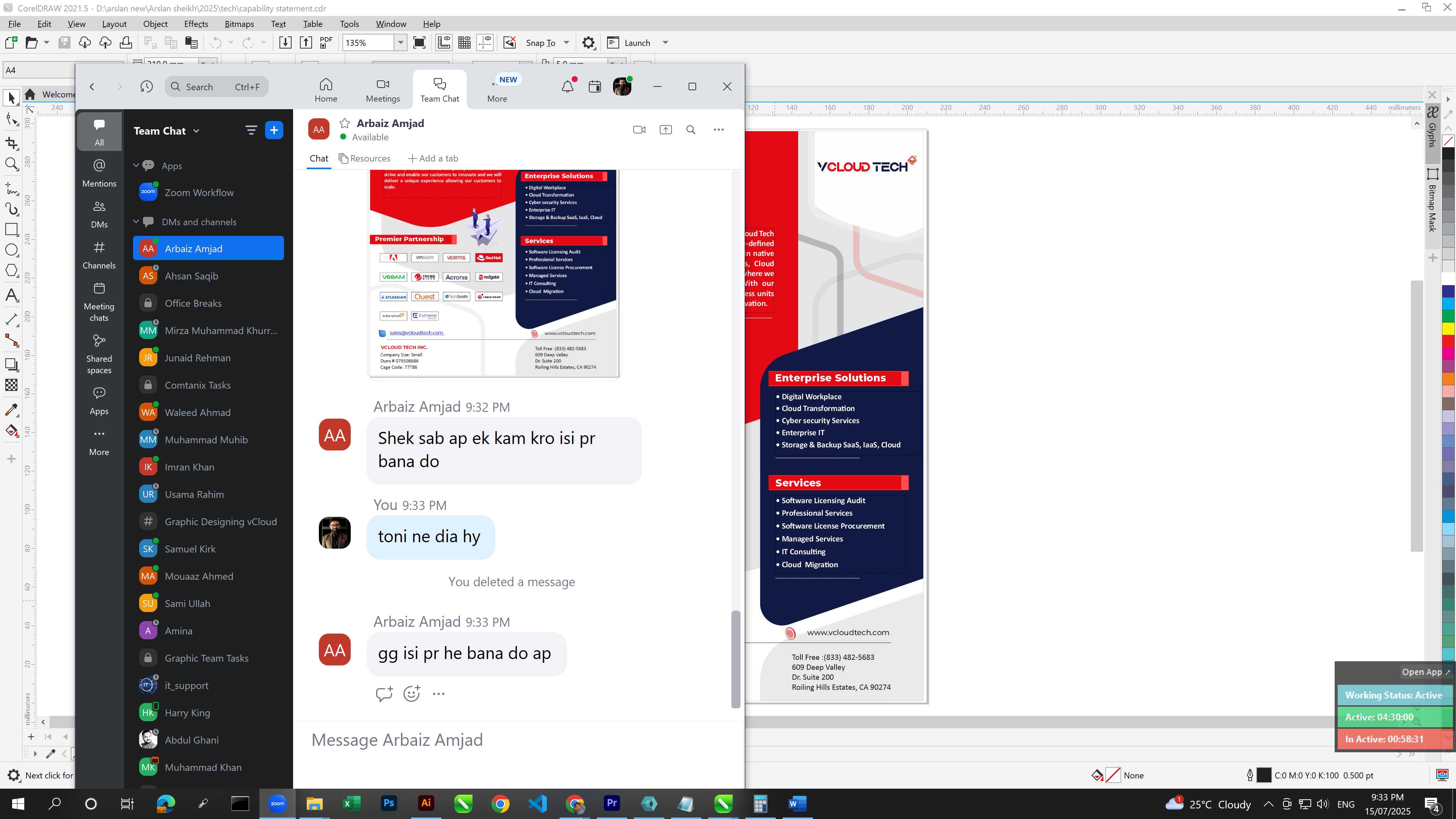Open Ahsan Saqib conversation
The image size is (1456, 819).
209,276
